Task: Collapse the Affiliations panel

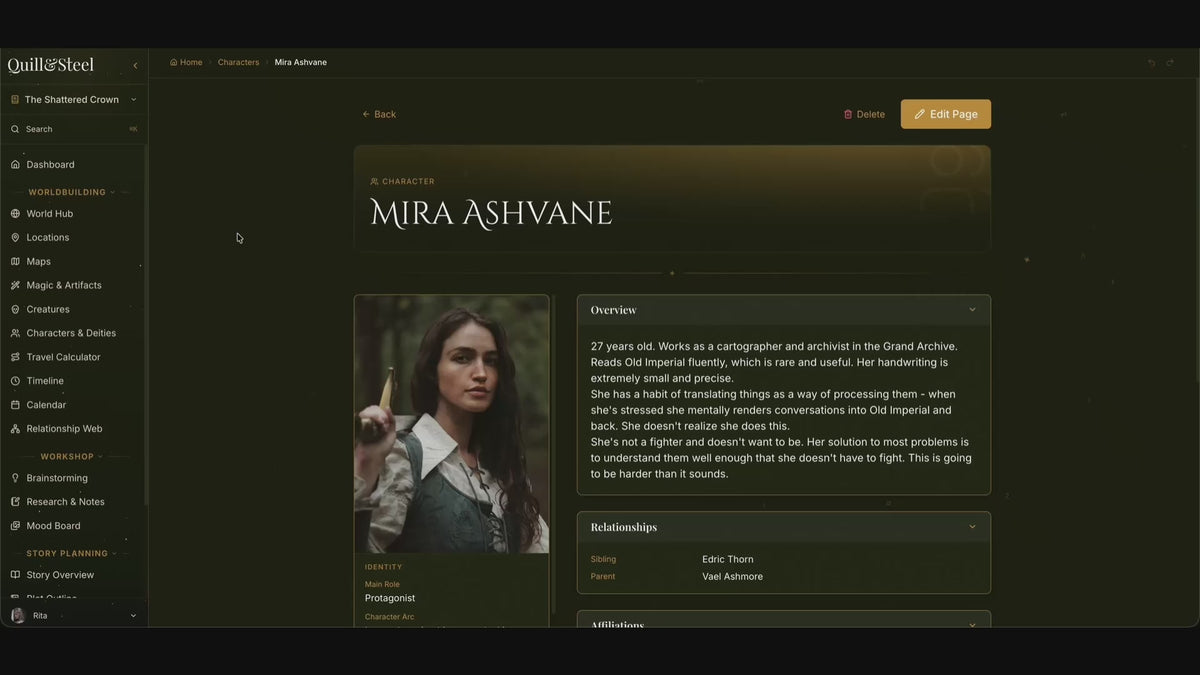Action: [972, 625]
